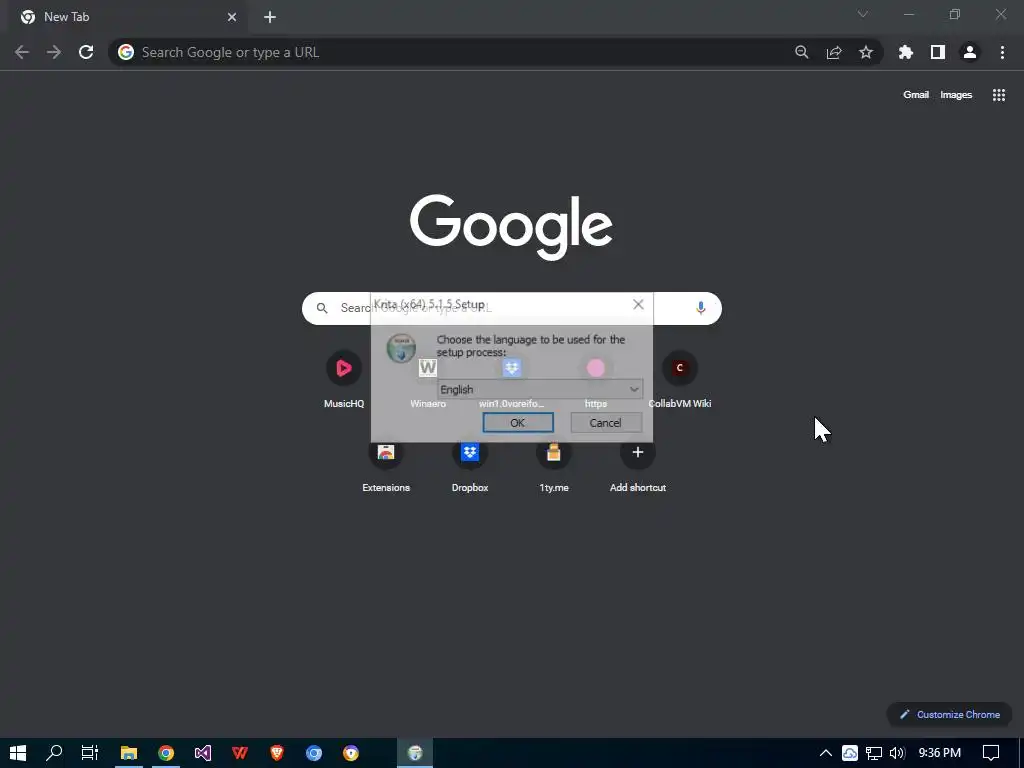Screen dimensions: 1024x768
Task: Open the Windows Start menu
Action: click(18, 753)
